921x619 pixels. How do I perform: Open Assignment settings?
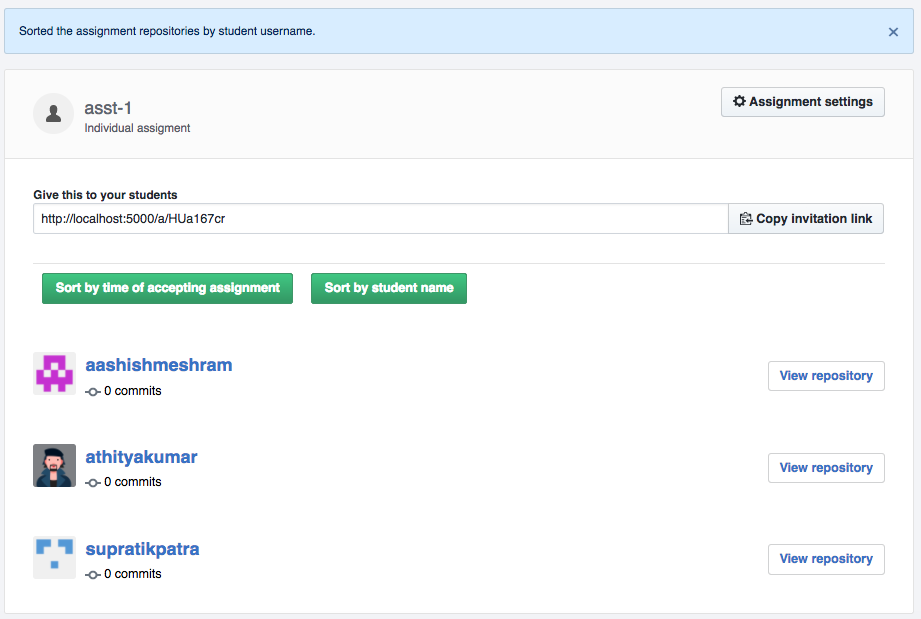point(802,102)
